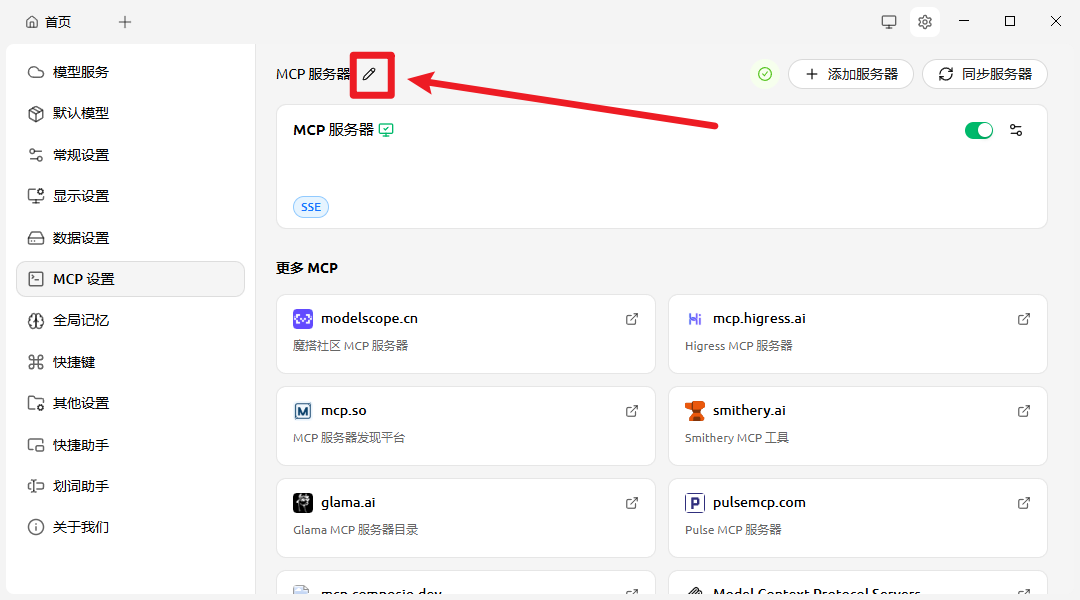Image resolution: width=1080 pixels, height=600 pixels.
Task: Click Pulse MCP 服务器 description text
Action: click(x=733, y=530)
